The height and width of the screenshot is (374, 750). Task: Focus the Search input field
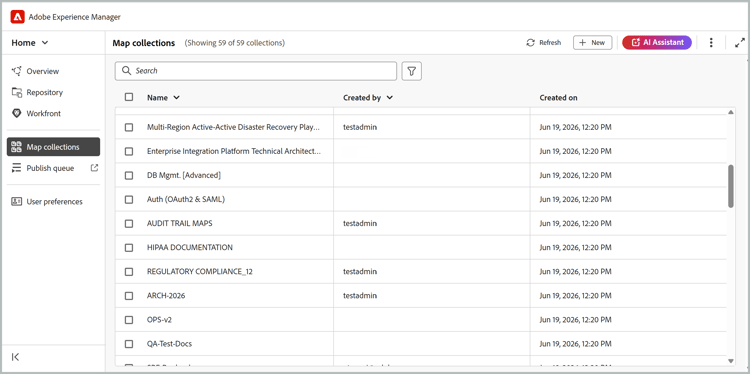(x=256, y=71)
